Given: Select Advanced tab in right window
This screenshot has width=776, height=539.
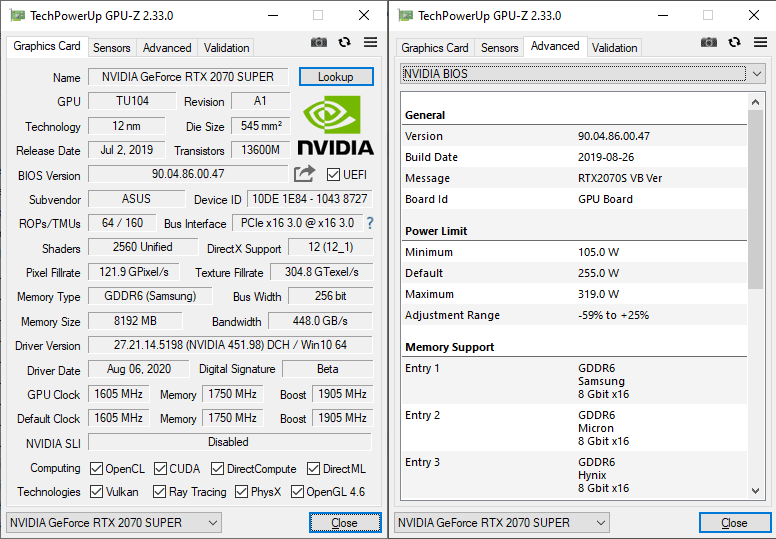Looking at the screenshot, I should click(555, 46).
